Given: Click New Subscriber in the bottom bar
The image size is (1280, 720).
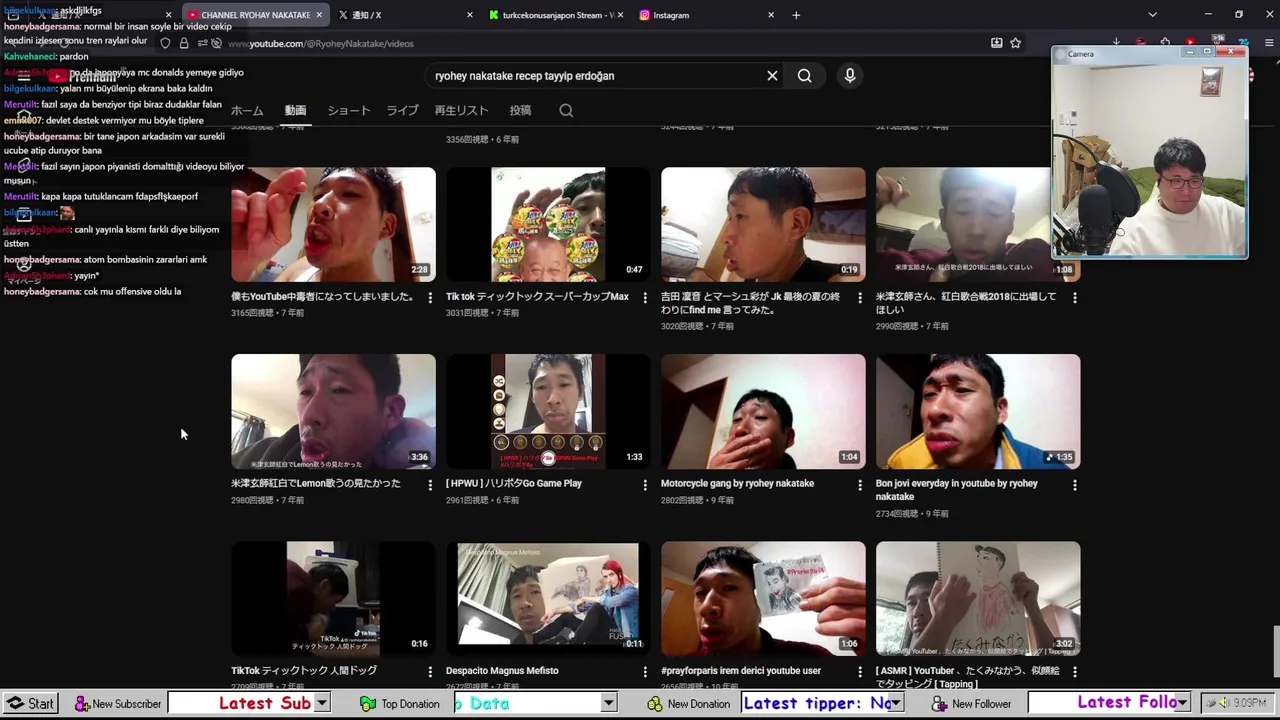Looking at the screenshot, I should 117,703.
